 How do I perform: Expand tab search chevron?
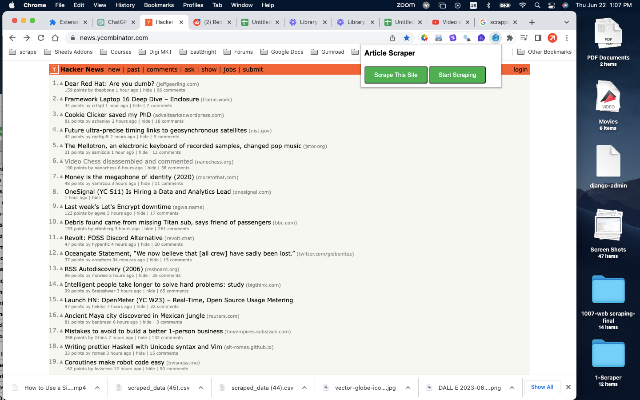point(566,22)
